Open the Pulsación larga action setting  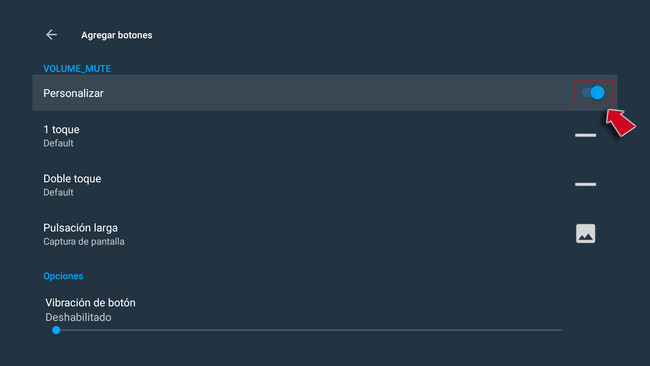click(x=325, y=234)
